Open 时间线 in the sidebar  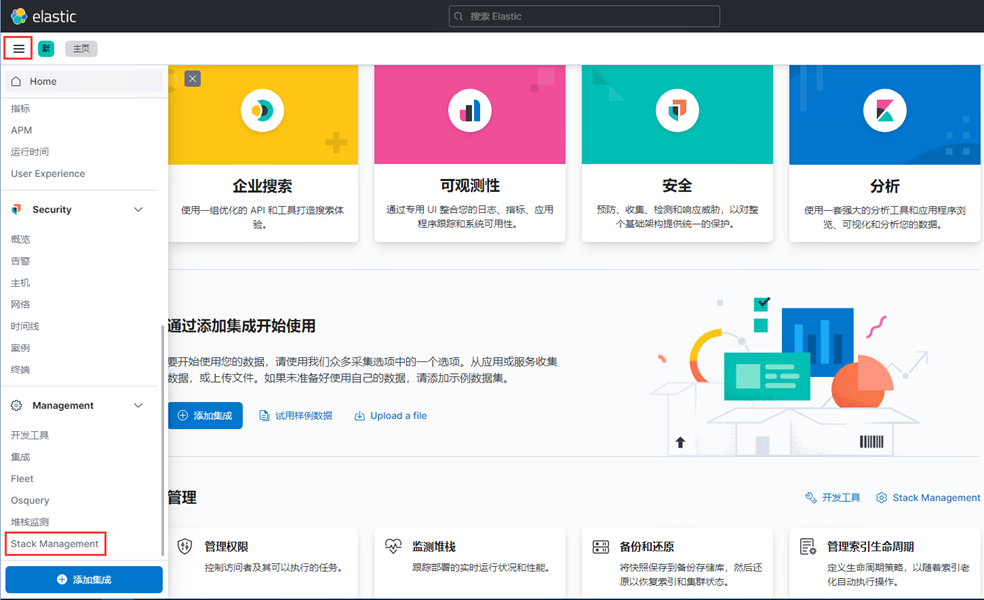pyautogui.click(x=25, y=326)
